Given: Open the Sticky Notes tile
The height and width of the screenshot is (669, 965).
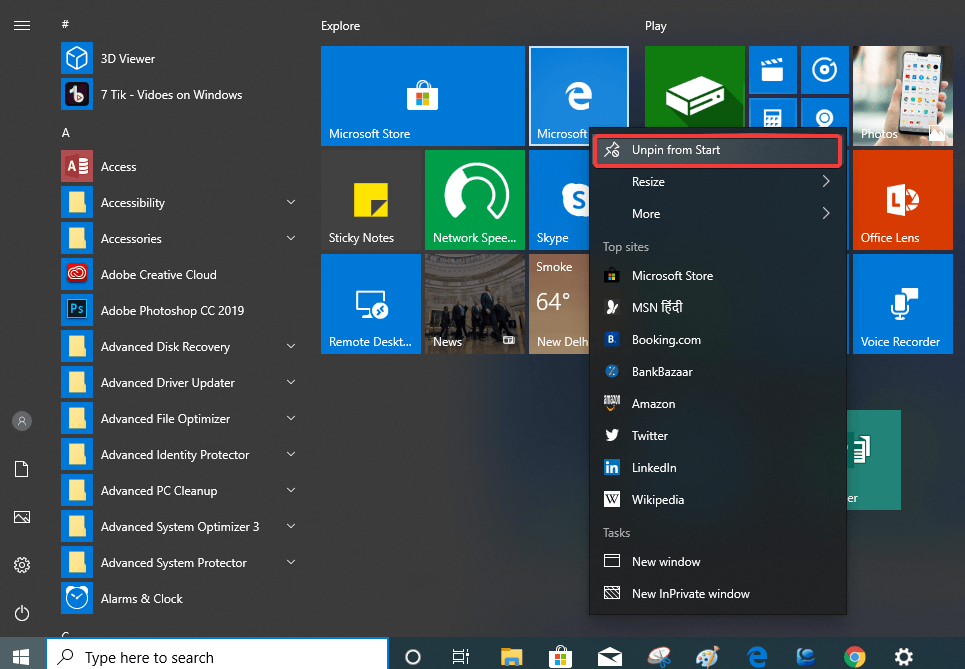Looking at the screenshot, I should (x=371, y=200).
